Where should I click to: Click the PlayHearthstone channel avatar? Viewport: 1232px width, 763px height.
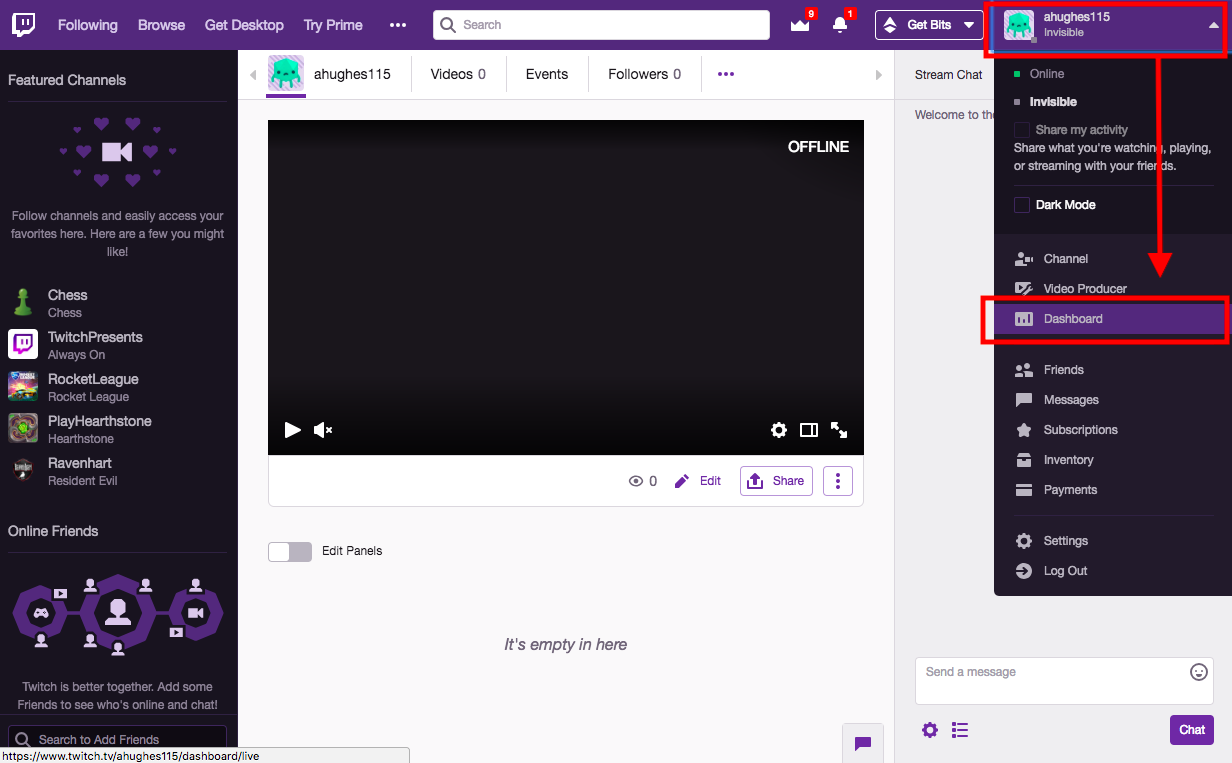tap(23, 428)
